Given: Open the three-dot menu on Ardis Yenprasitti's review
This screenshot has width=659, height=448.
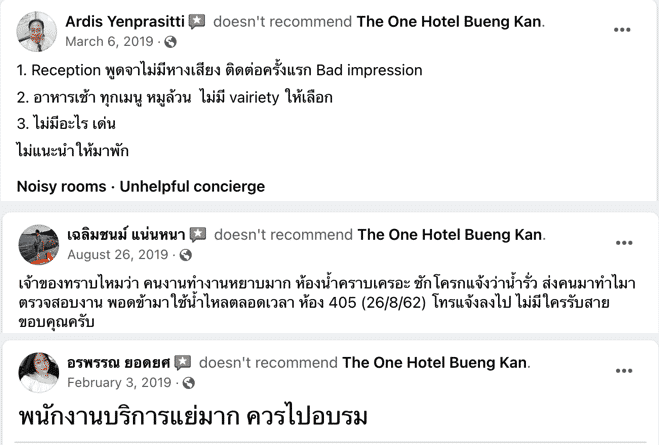Looking at the screenshot, I should coord(622,31).
